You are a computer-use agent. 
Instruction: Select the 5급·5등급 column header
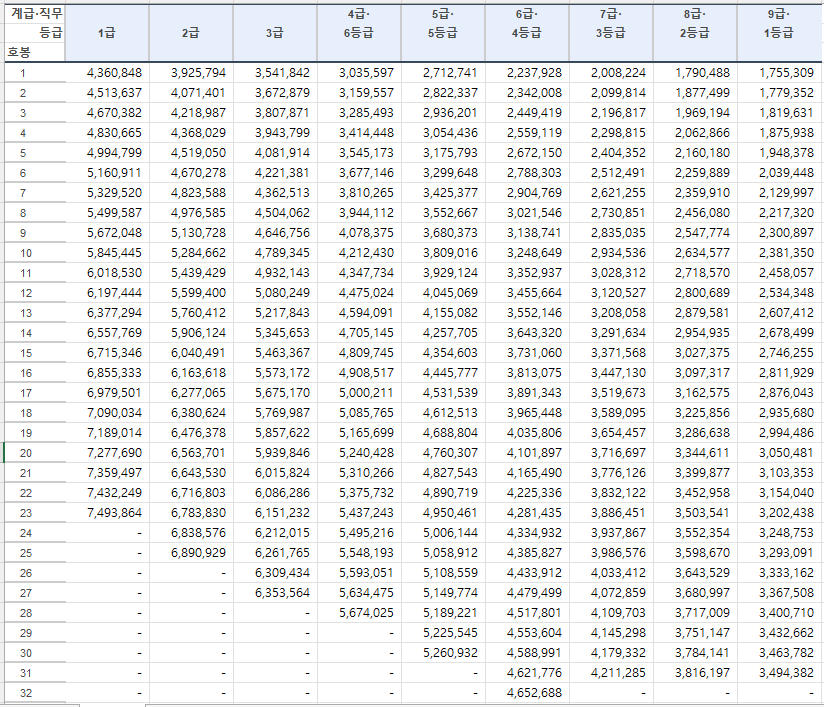click(x=443, y=33)
